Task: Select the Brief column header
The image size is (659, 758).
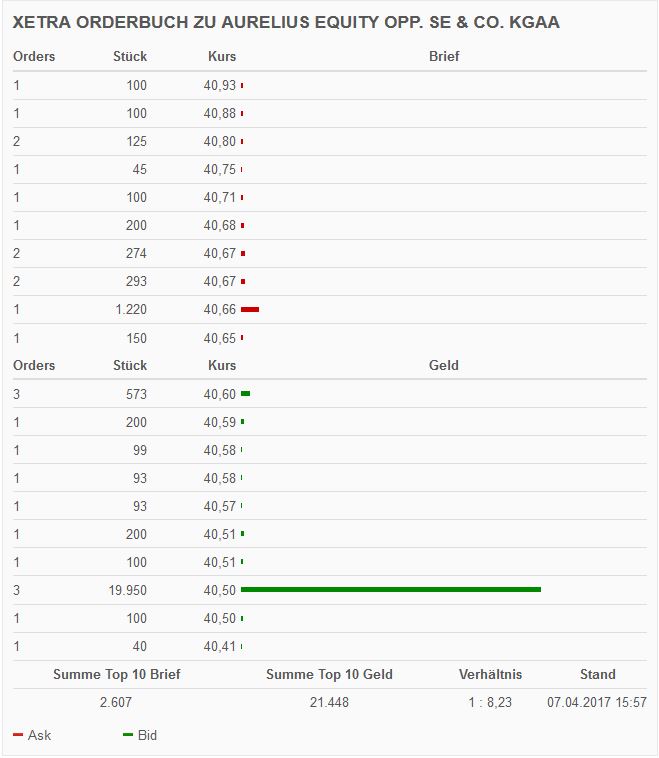Action: (x=444, y=57)
